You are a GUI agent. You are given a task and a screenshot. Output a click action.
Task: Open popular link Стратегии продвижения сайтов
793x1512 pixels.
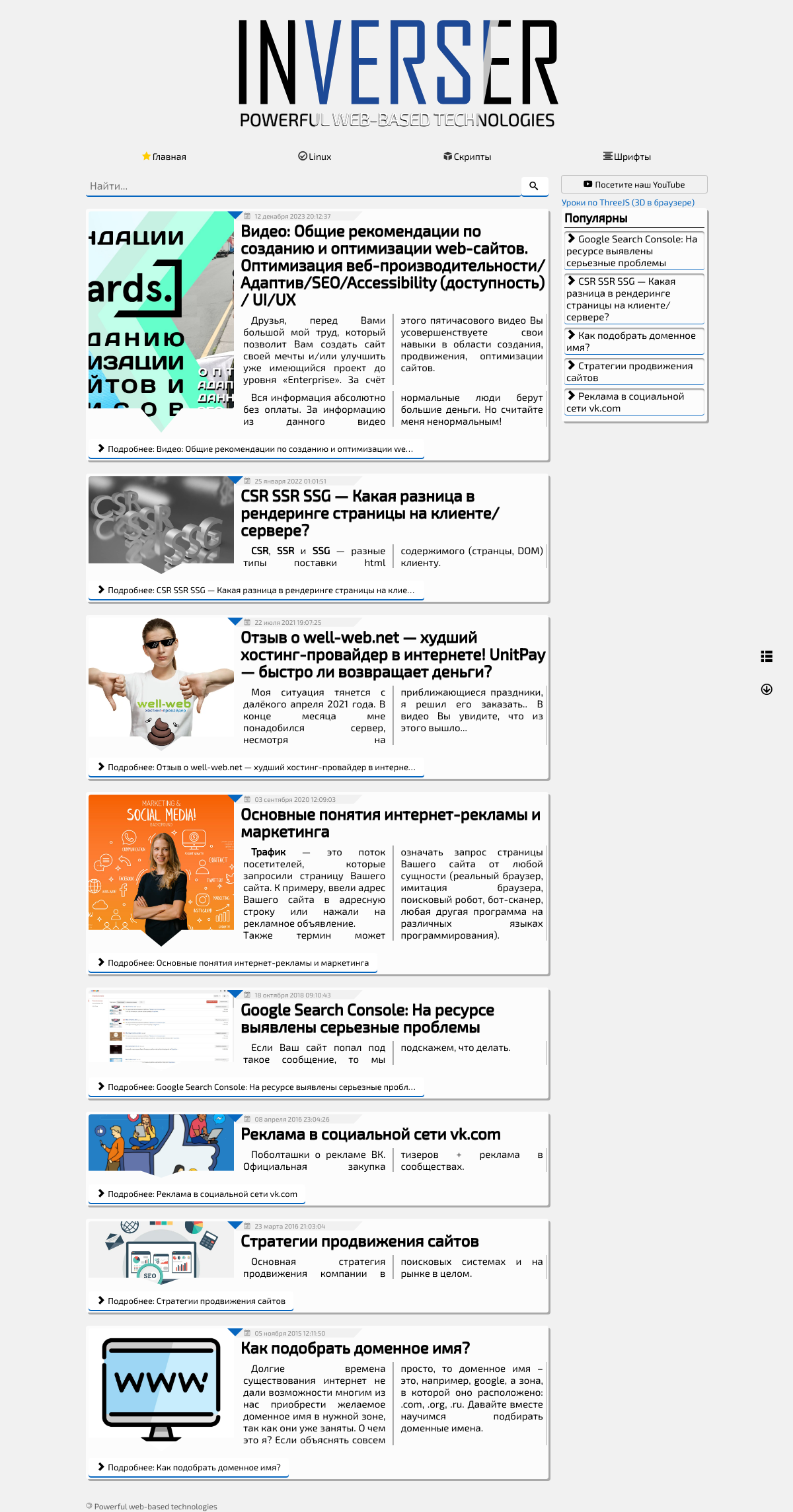click(x=634, y=372)
